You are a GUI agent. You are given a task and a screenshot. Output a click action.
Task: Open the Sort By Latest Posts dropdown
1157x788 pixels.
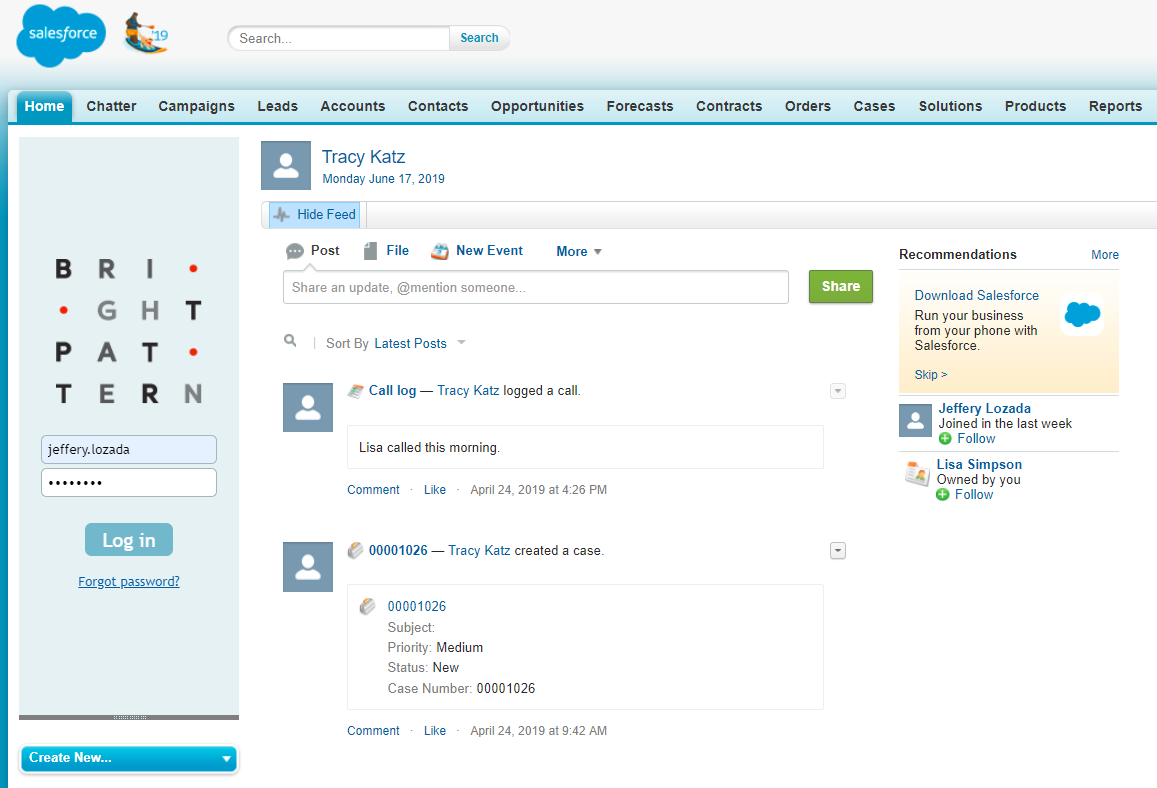click(419, 343)
